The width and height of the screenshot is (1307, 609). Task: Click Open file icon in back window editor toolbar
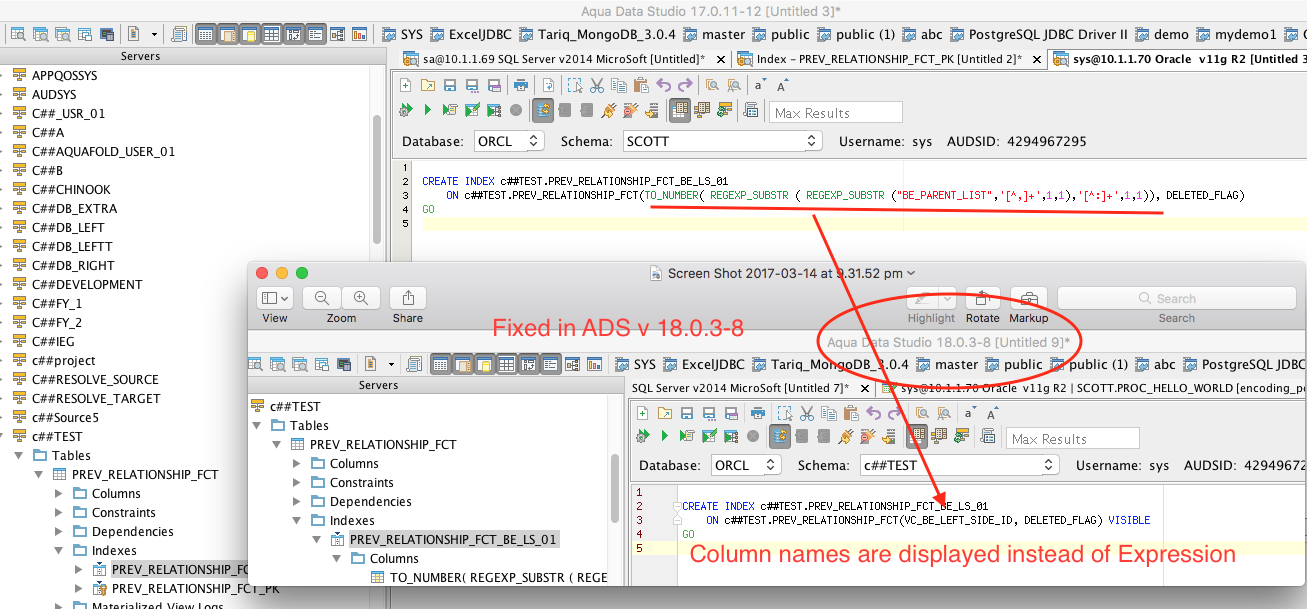point(428,86)
